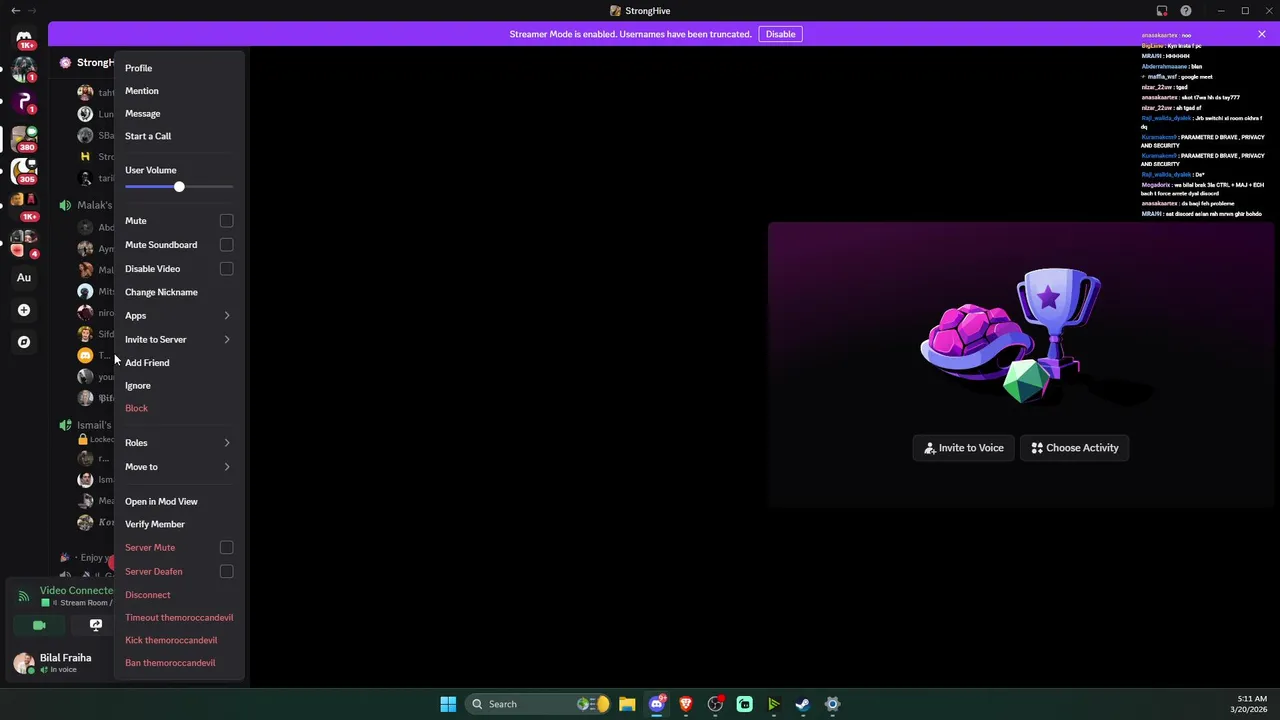Open help icon in title bar

tap(1186, 11)
